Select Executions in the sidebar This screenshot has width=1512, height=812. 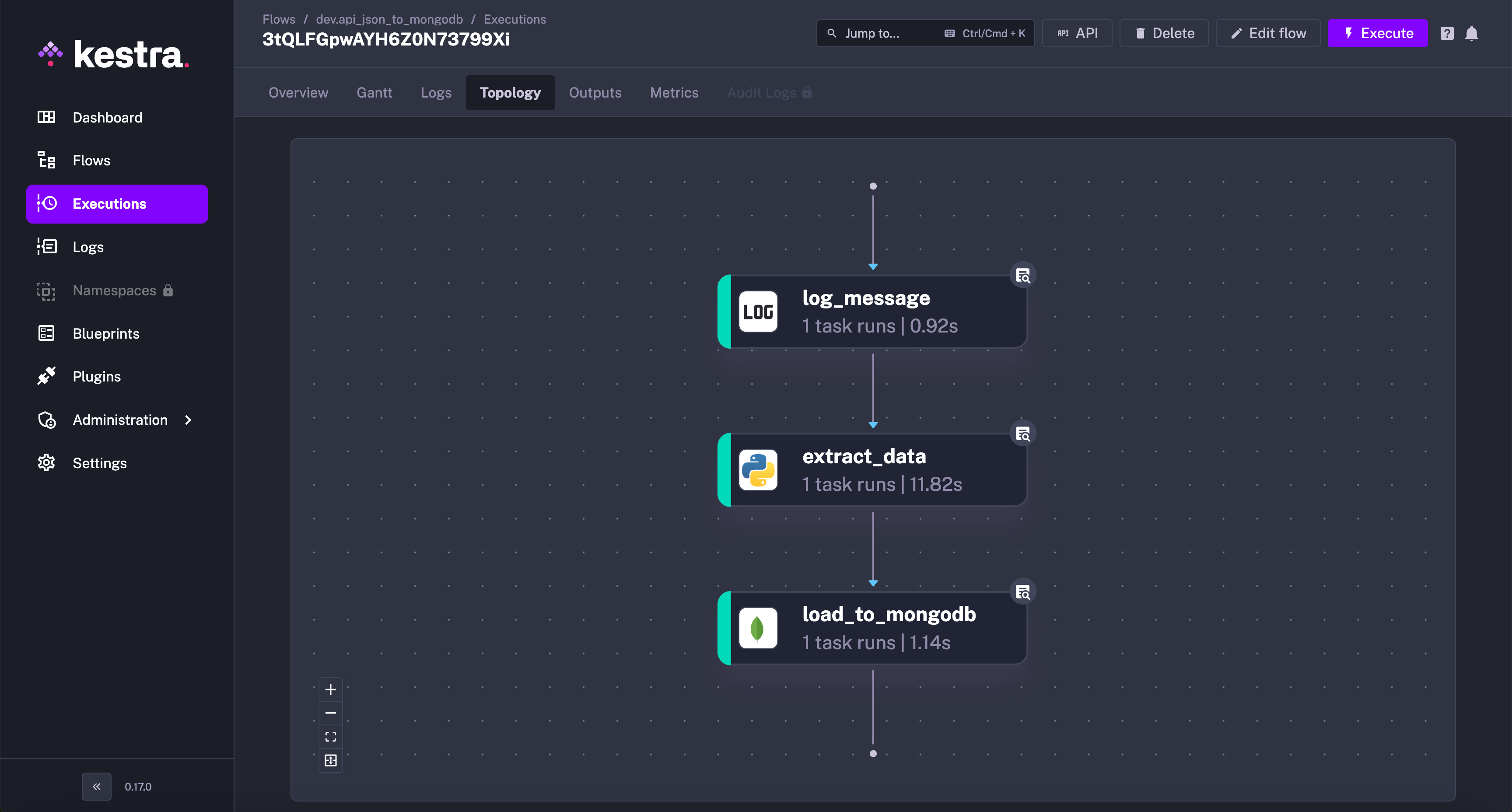(x=117, y=204)
